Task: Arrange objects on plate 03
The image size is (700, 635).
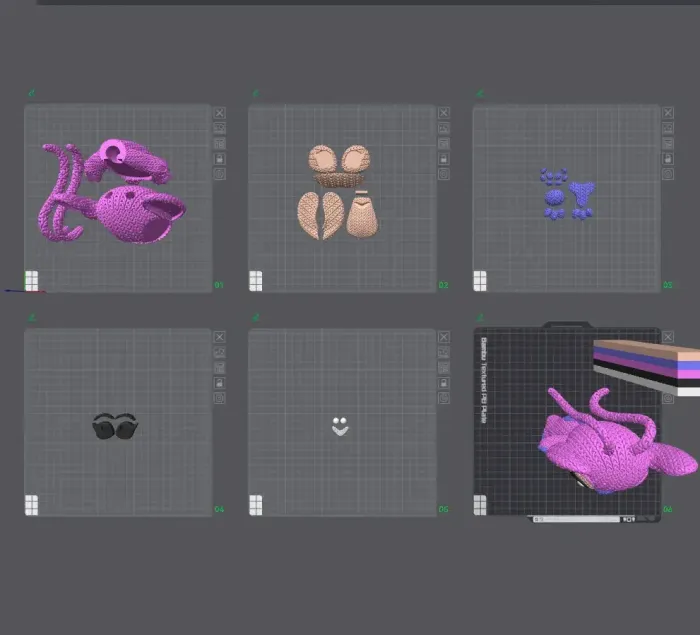Action: click(667, 143)
